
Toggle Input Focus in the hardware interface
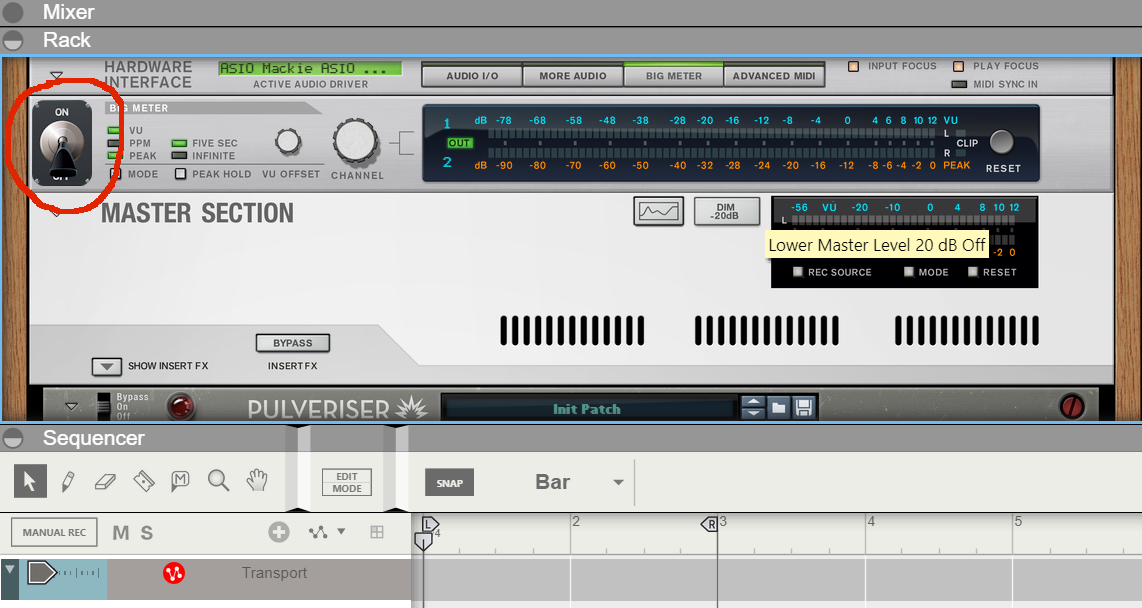coord(855,66)
